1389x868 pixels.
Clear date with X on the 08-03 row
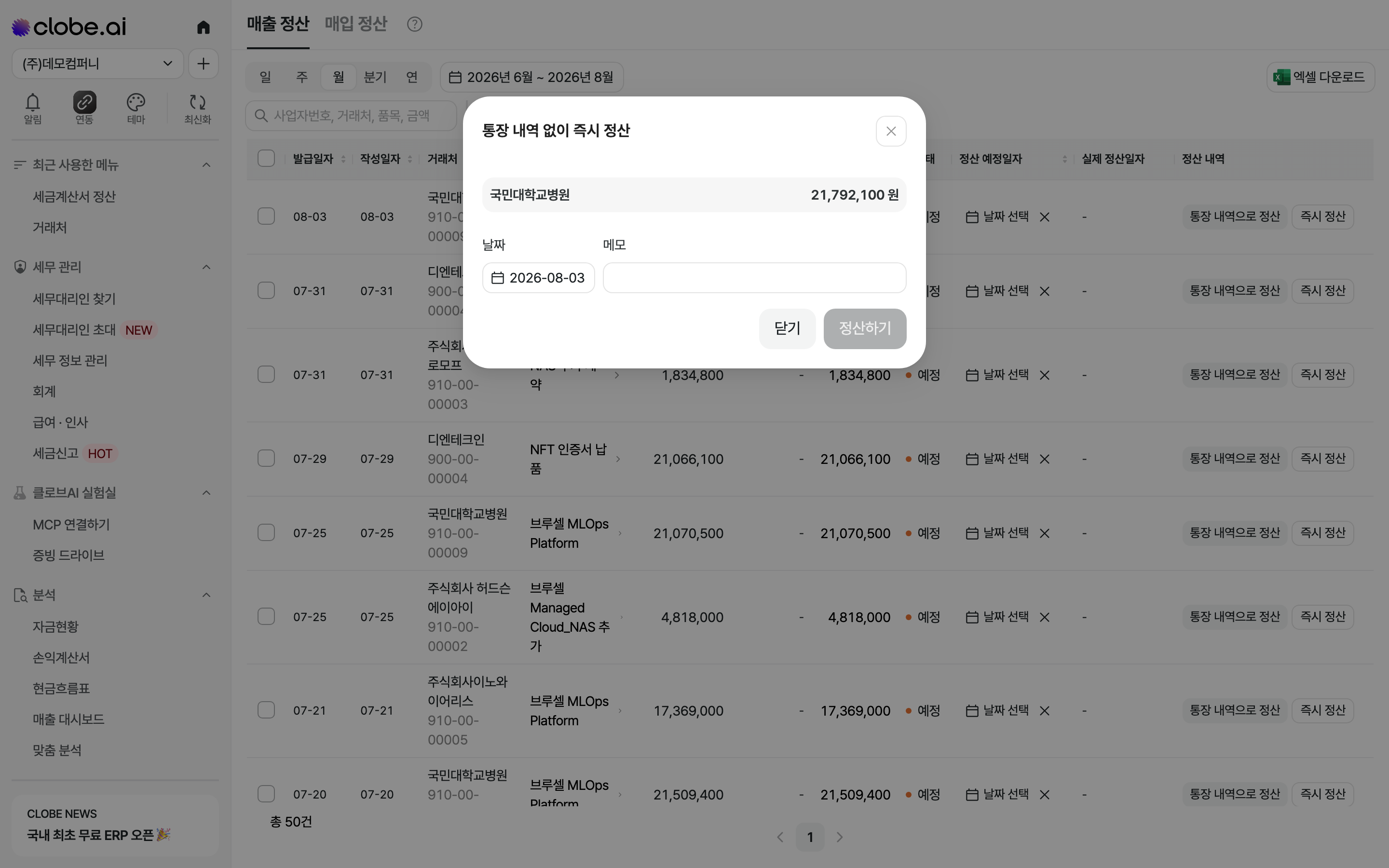coord(1045,217)
